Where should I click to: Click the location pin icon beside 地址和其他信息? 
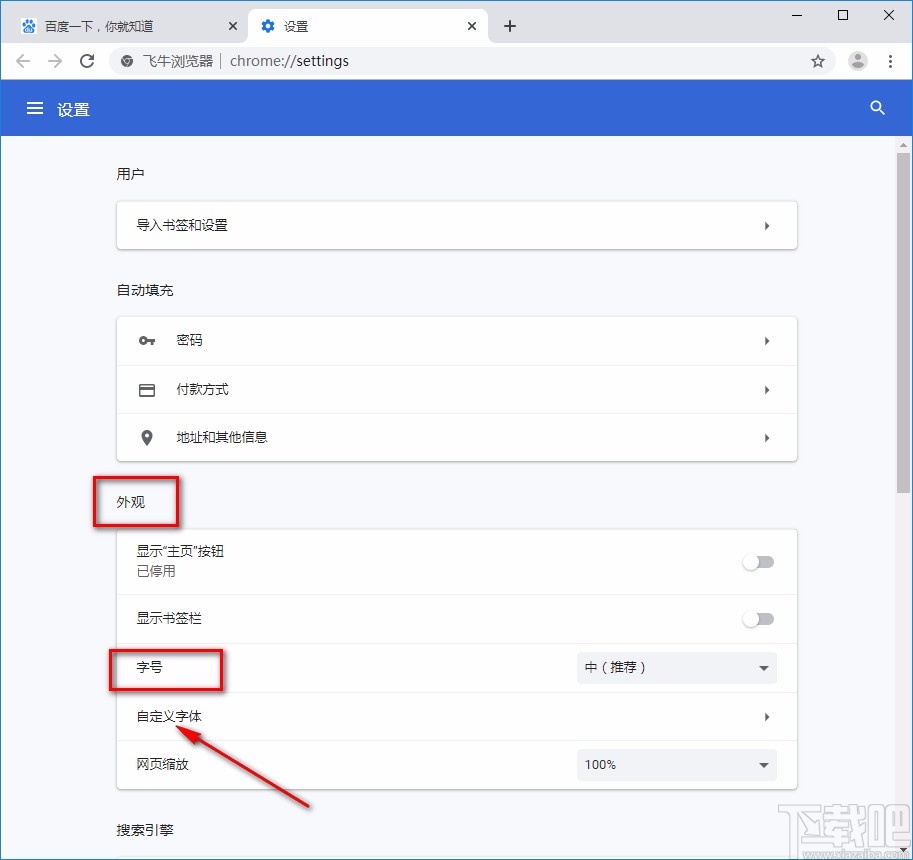tap(147, 437)
